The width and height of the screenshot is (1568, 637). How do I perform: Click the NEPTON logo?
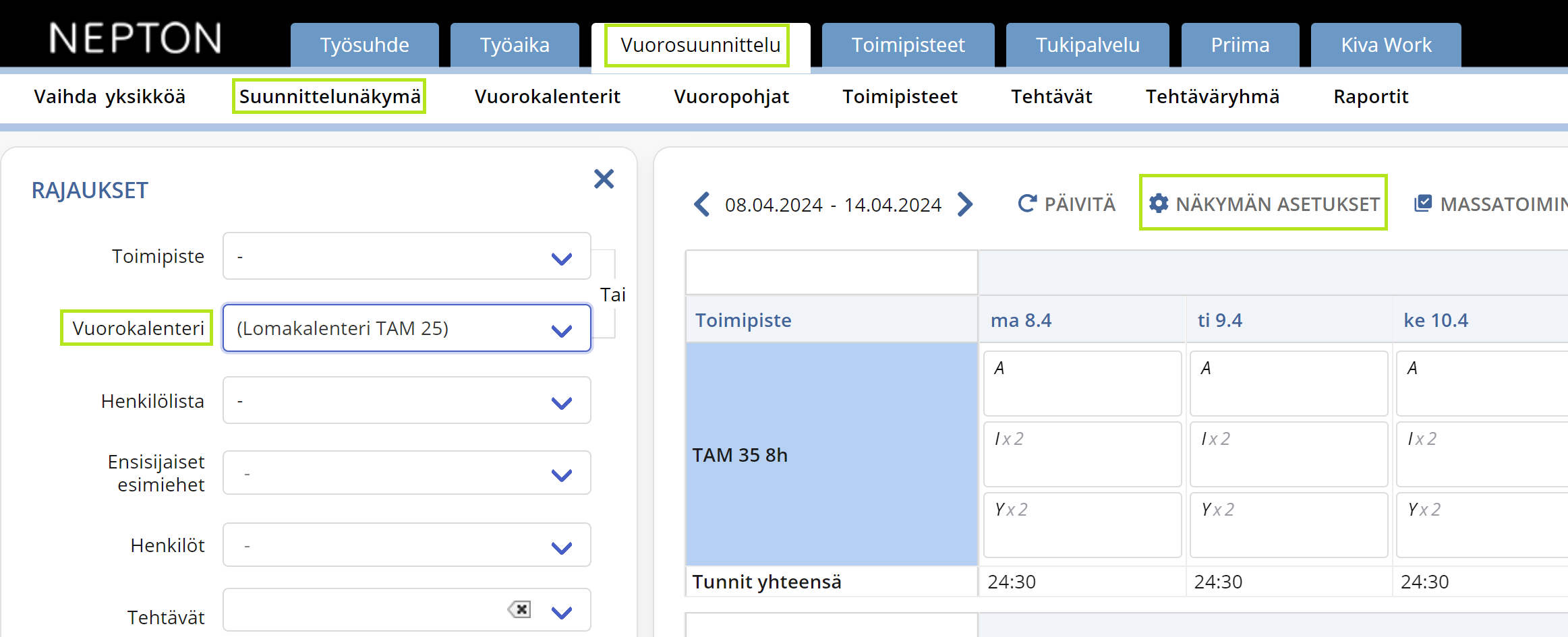pos(135,38)
